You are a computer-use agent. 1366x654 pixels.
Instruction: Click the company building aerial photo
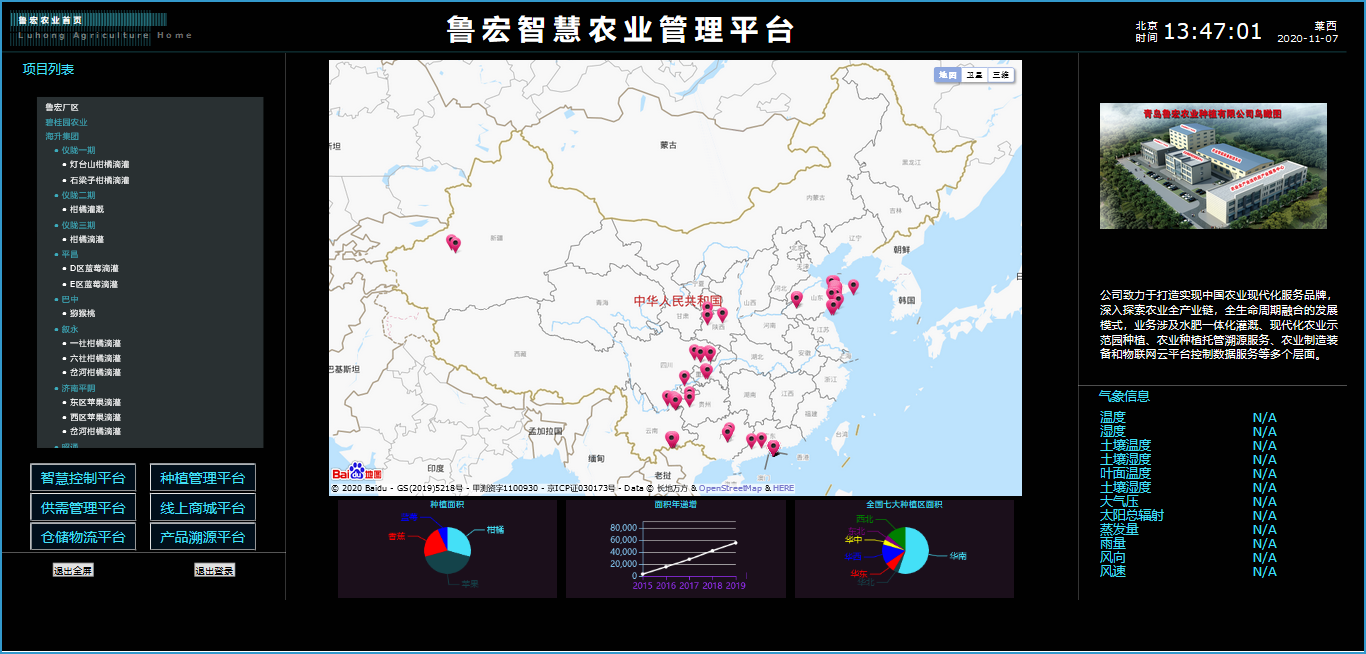point(1213,166)
